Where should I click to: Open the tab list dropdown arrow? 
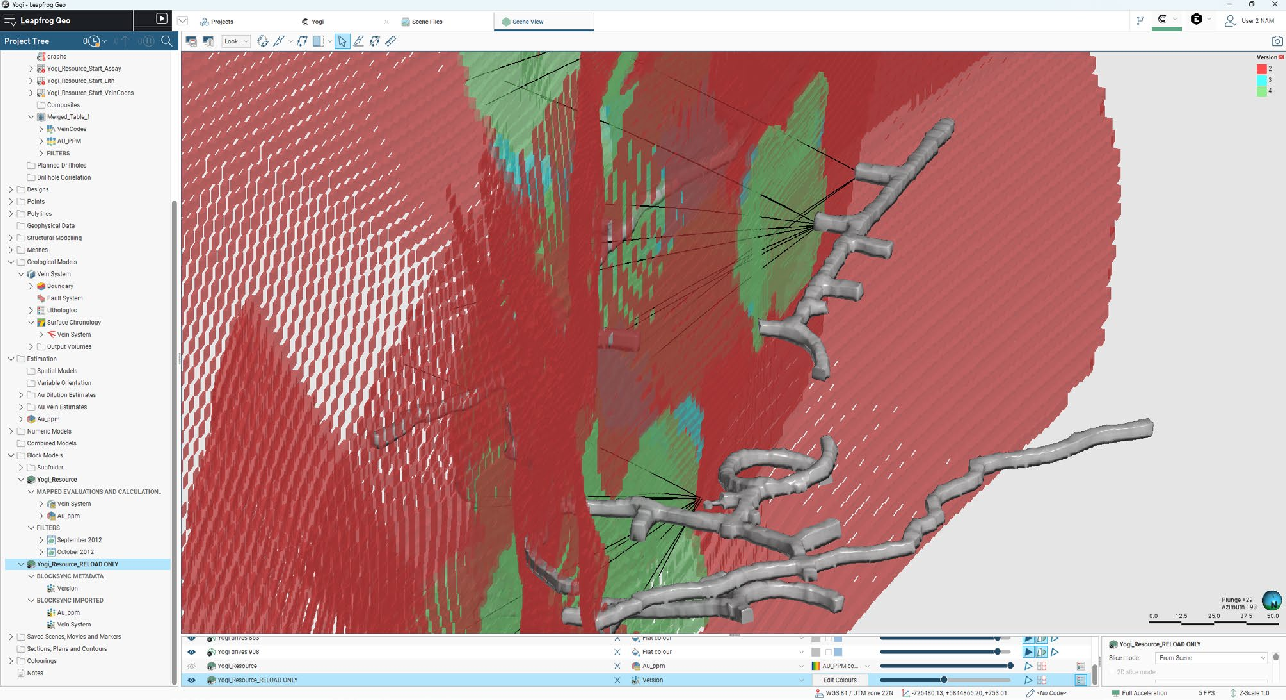[183, 20]
